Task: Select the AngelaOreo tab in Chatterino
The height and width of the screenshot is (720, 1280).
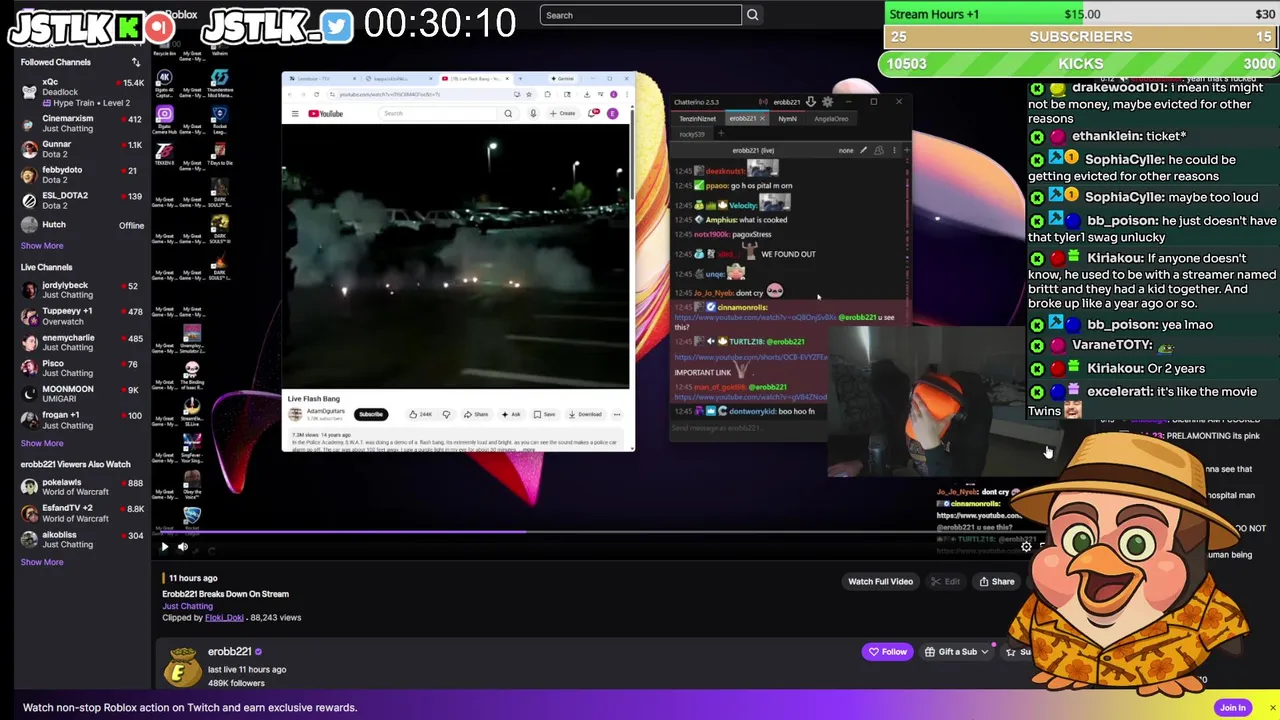Action: click(x=831, y=119)
